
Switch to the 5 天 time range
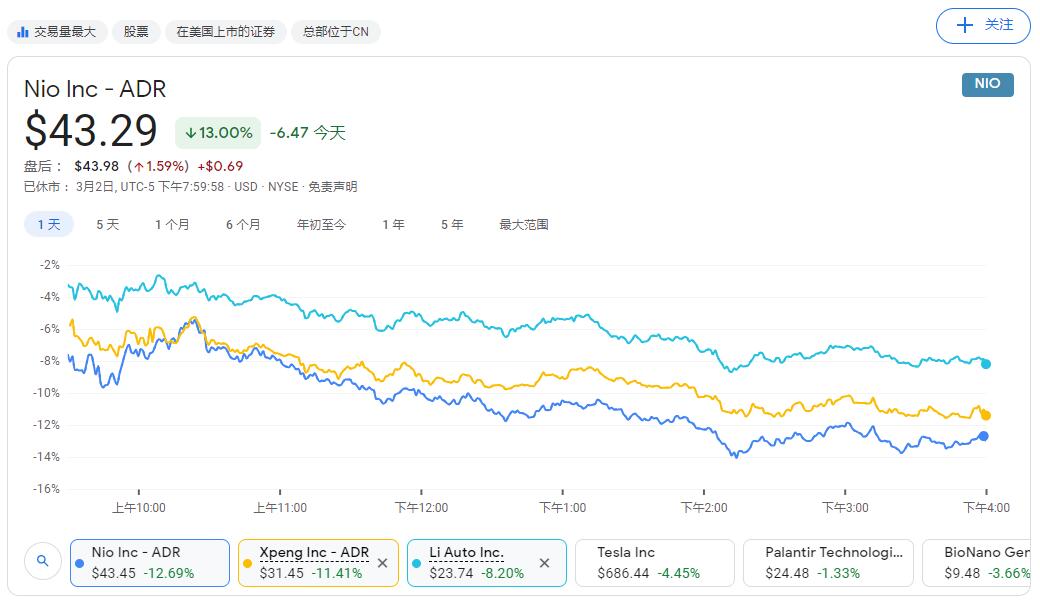107,225
